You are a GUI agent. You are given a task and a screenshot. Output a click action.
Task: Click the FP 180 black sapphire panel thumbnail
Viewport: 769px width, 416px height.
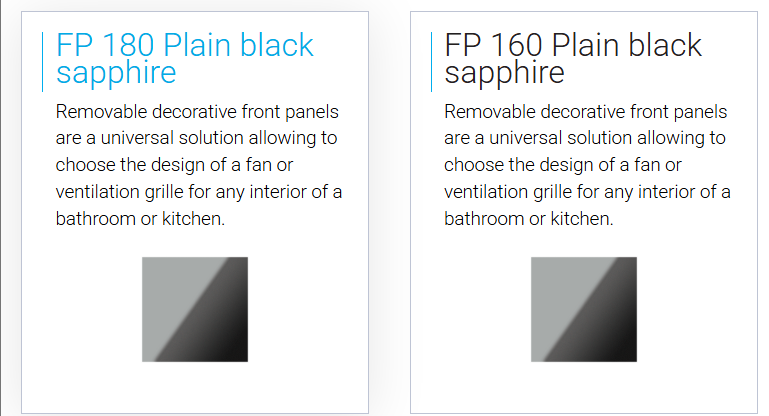195,310
